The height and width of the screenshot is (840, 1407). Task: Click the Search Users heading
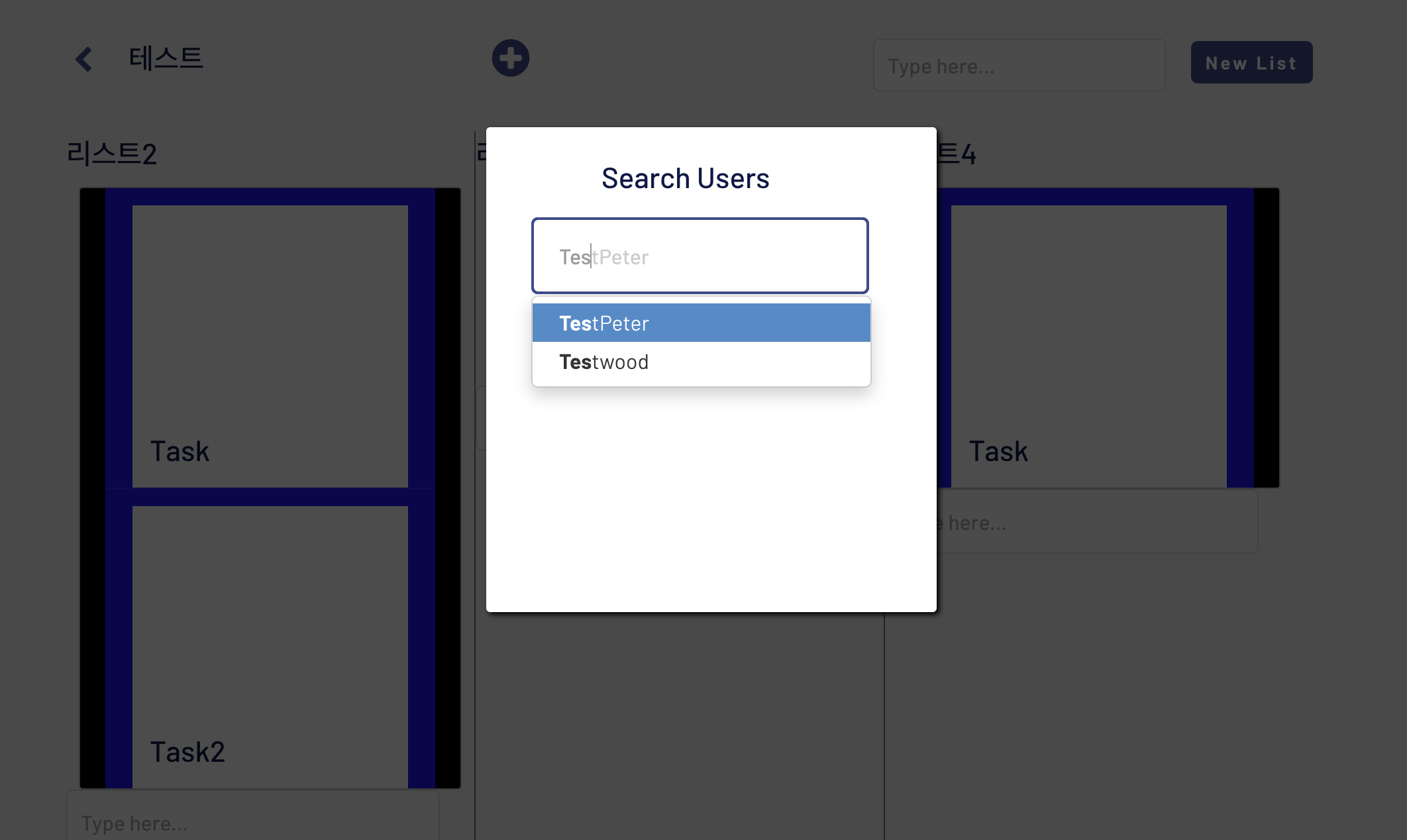[x=685, y=178]
